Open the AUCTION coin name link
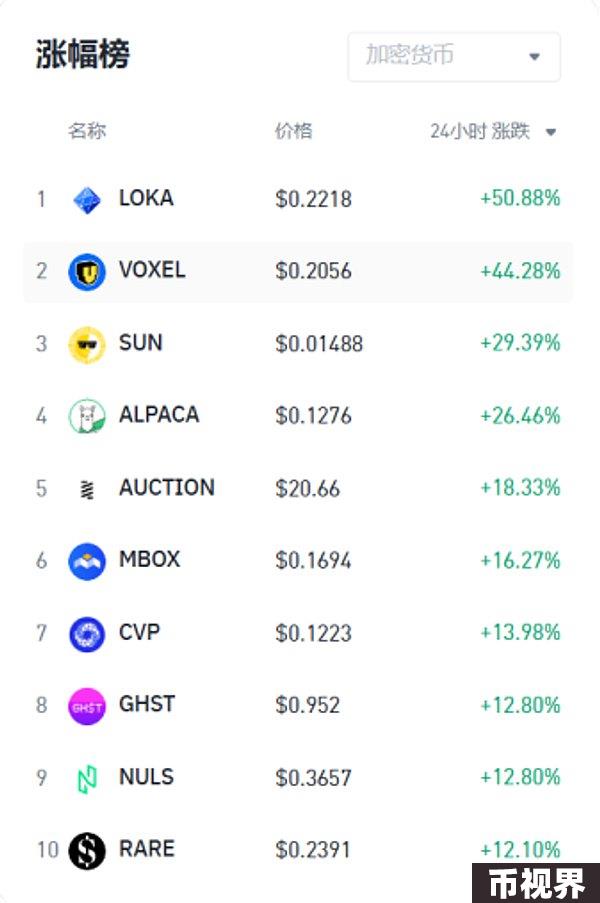Viewport: 600px width, 903px height. pos(167,488)
